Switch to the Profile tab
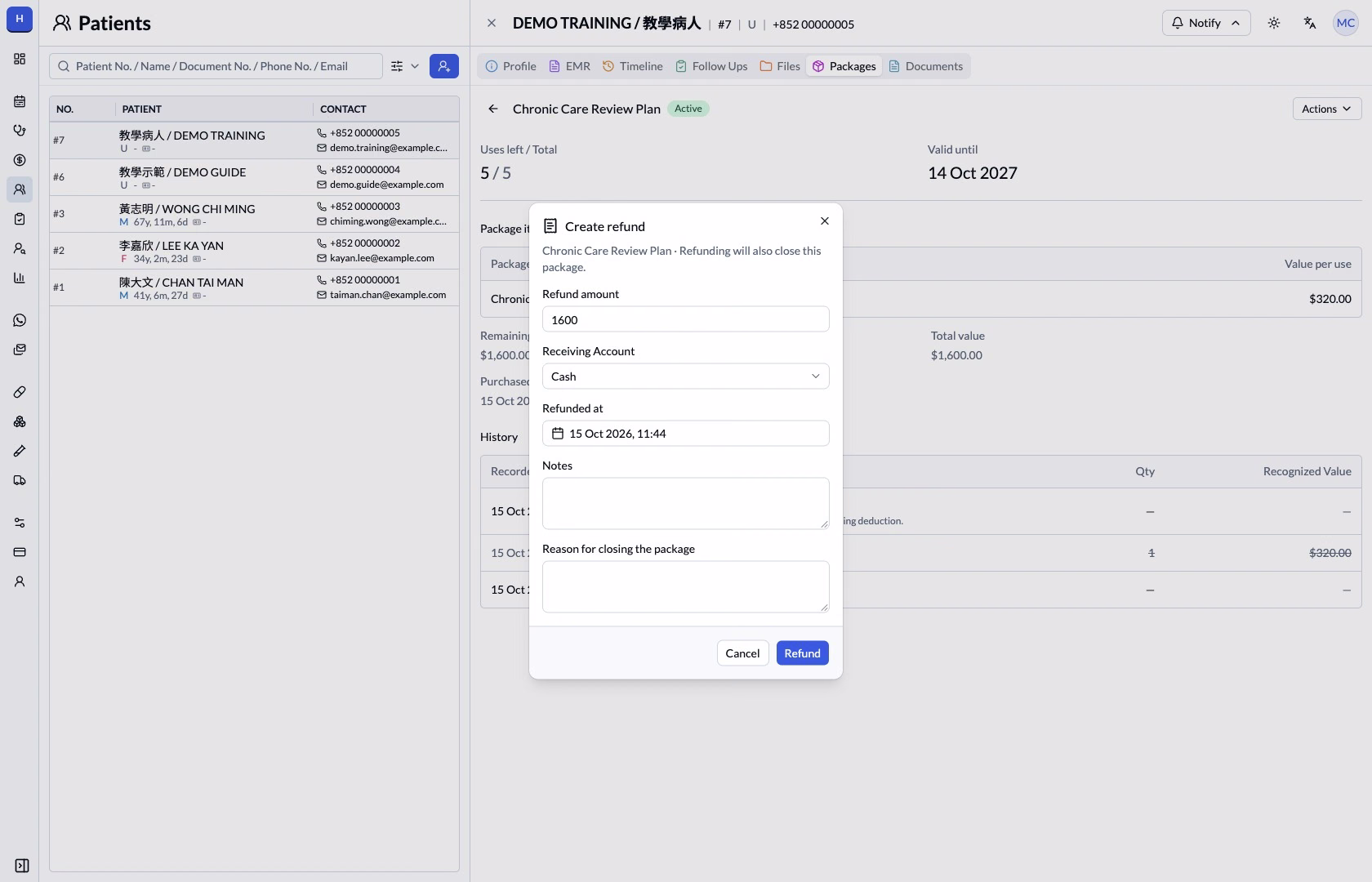Screen dimensions: 1372x882 (x=511, y=66)
